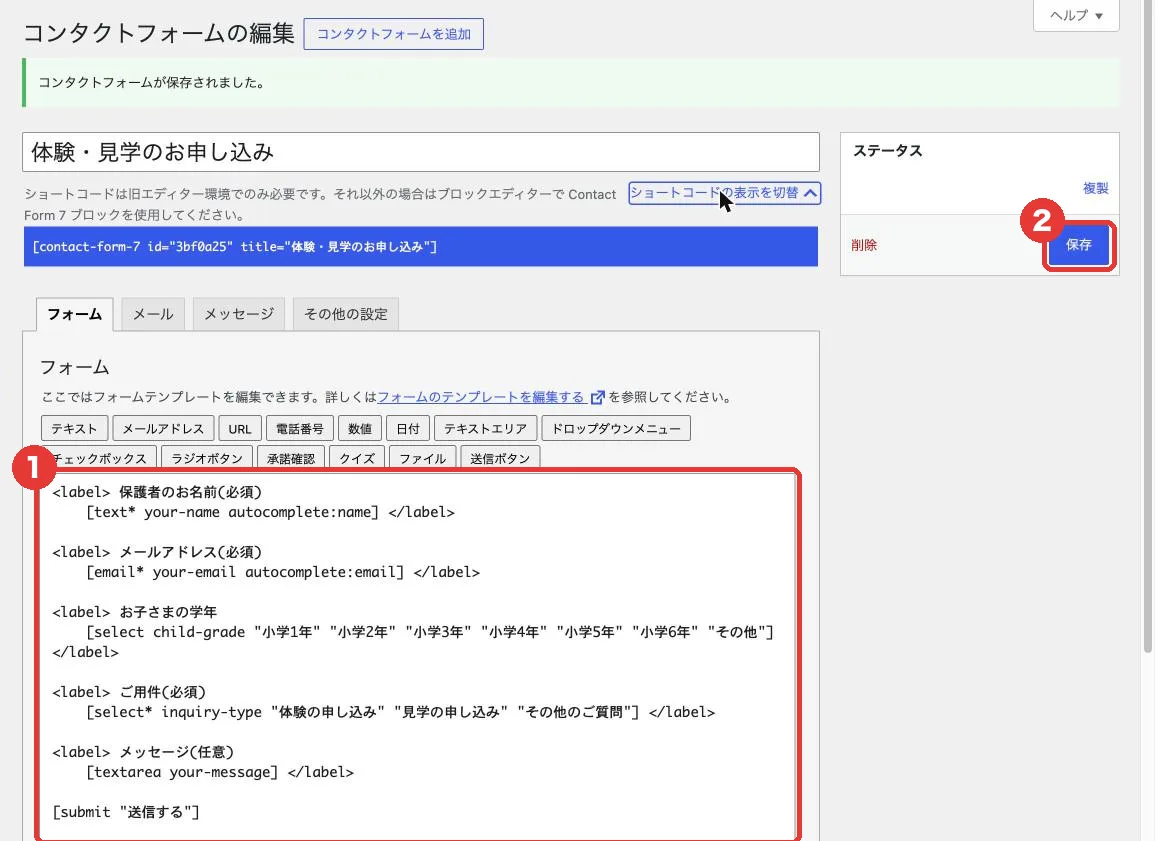Image resolution: width=1155 pixels, height=841 pixels.
Task: Insert a クイズ tag
Action: click(x=357, y=457)
